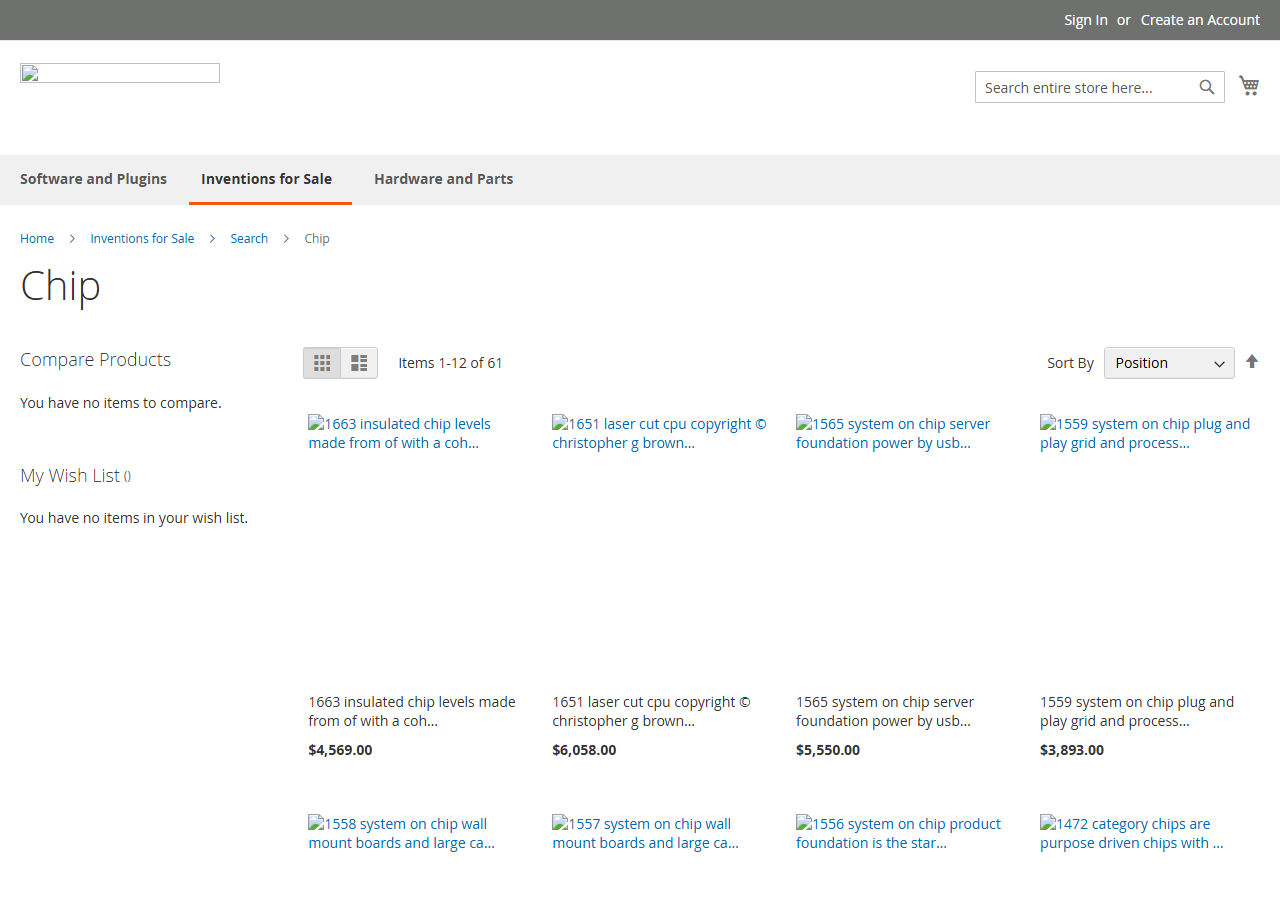Open 1559 system on chip plug title
The image size is (1280, 900).
coord(1137,711)
